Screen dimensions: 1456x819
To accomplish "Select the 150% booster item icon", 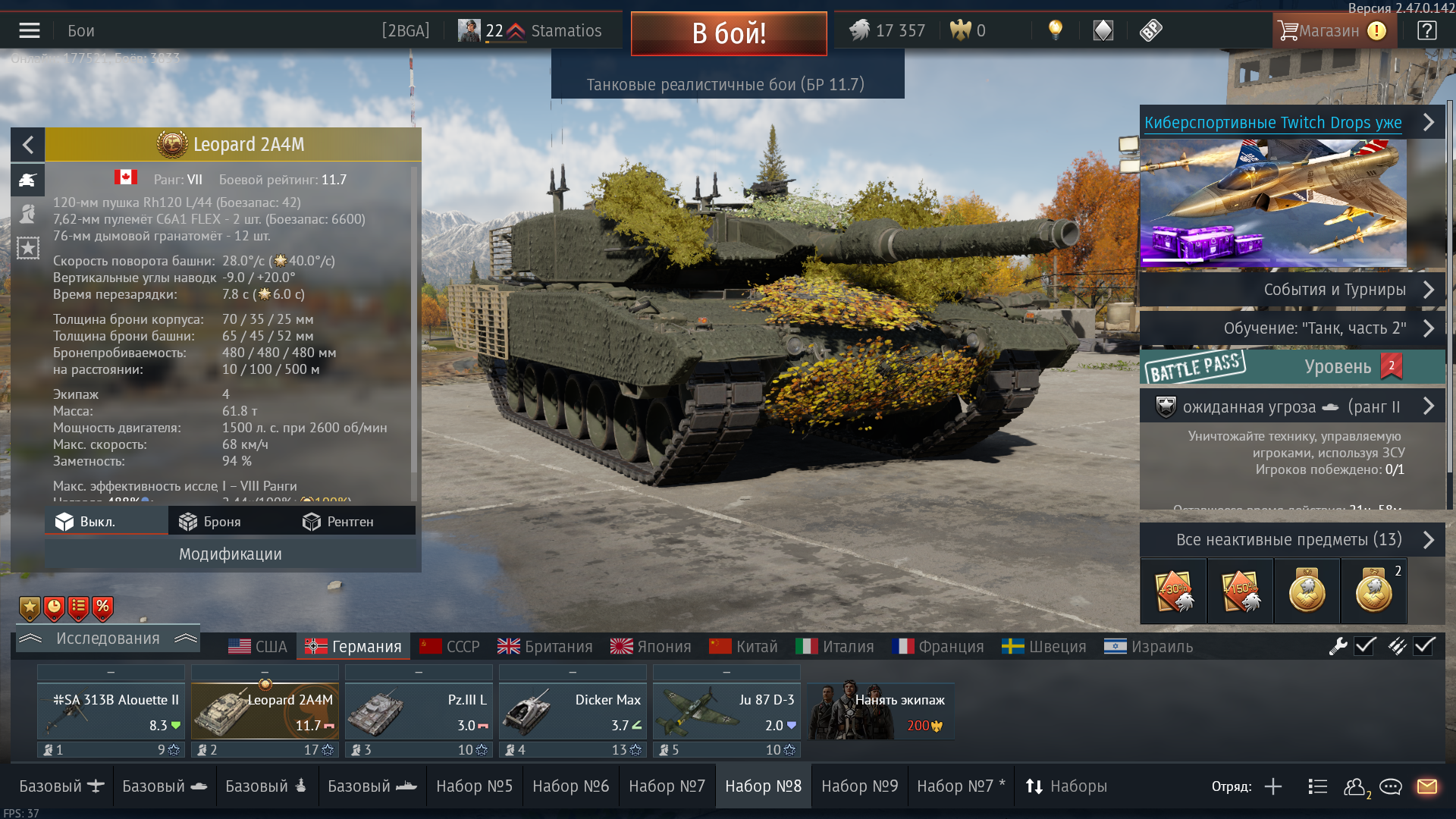I will (1241, 591).
